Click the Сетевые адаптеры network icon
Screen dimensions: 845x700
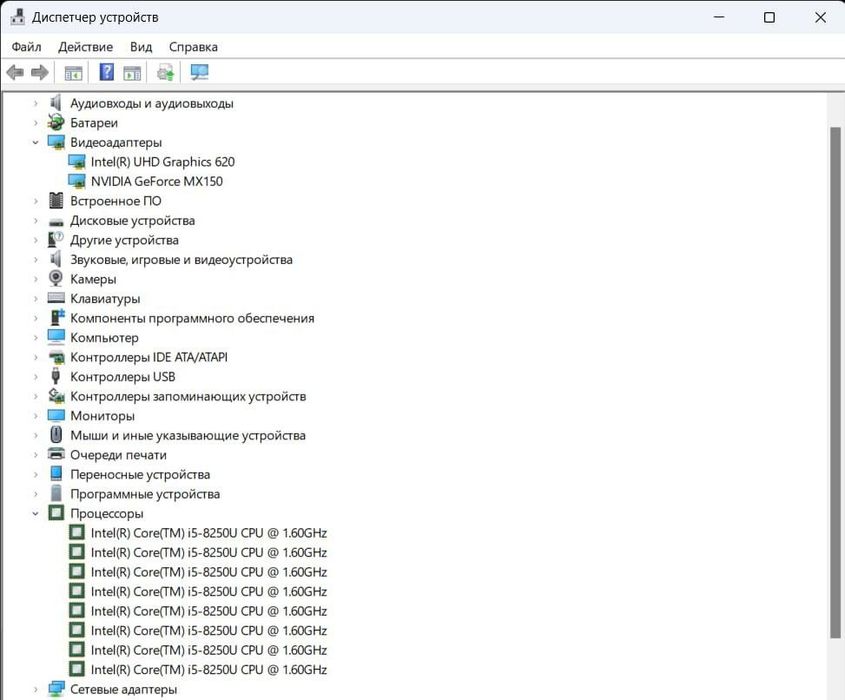[x=56, y=688]
